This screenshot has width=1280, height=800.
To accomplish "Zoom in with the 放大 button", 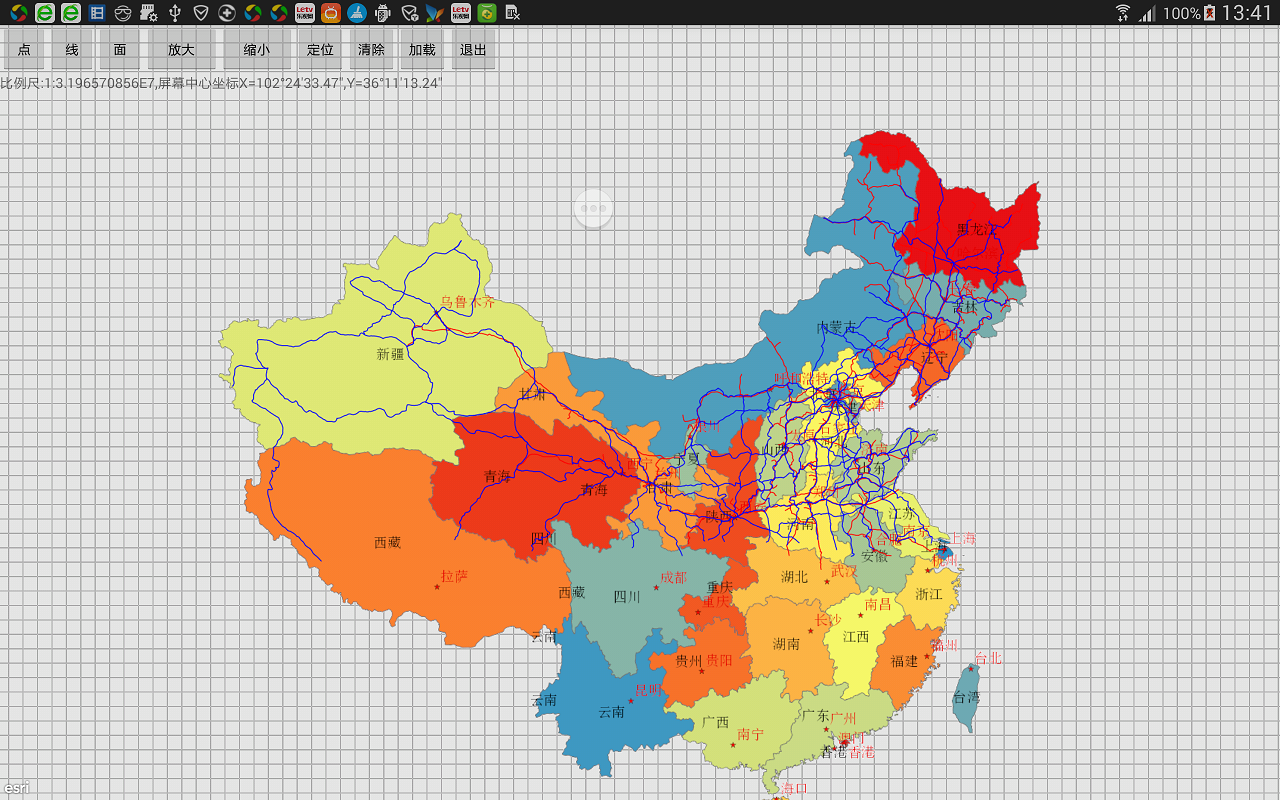I will click(x=181, y=49).
